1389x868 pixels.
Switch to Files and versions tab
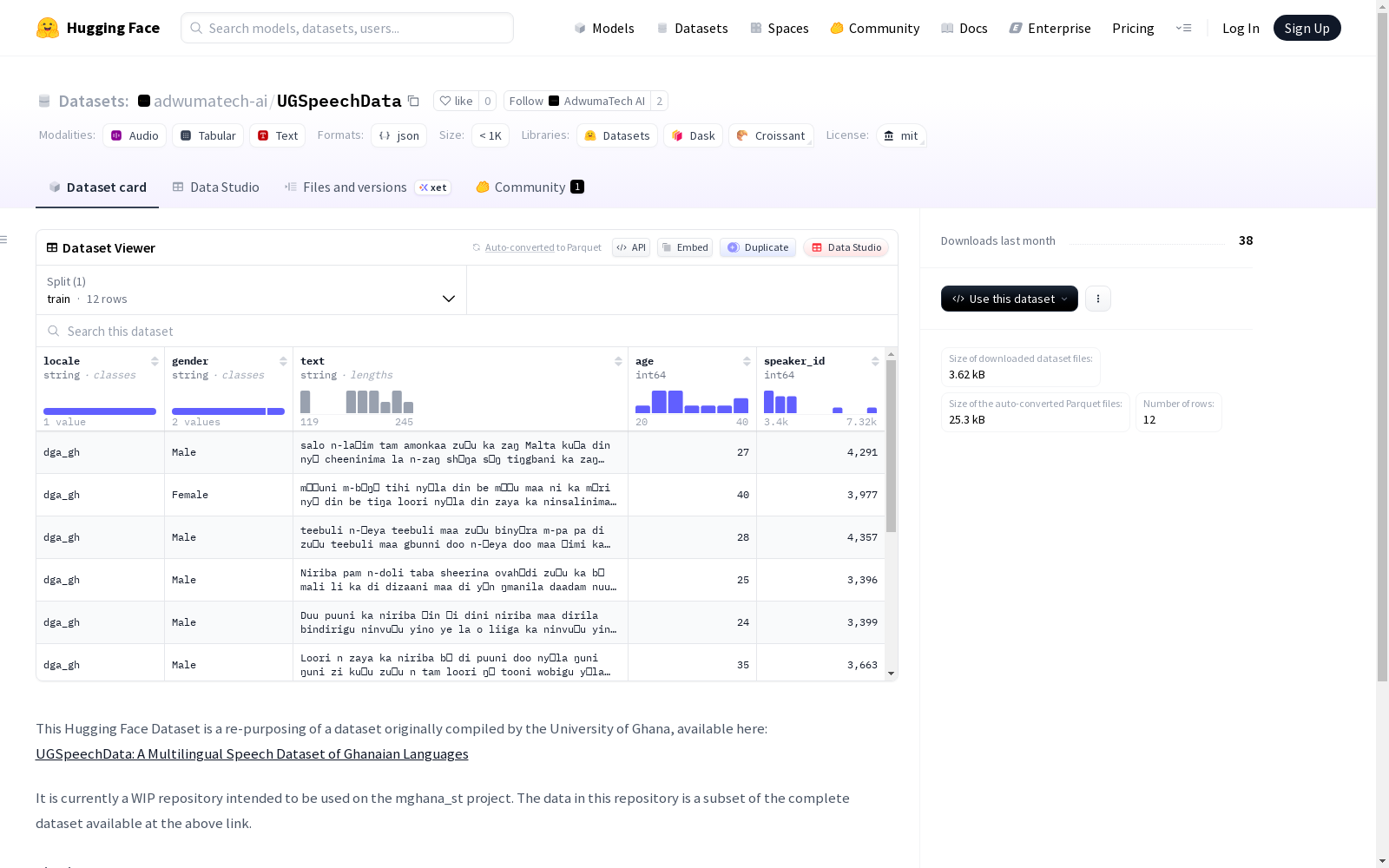click(x=367, y=187)
